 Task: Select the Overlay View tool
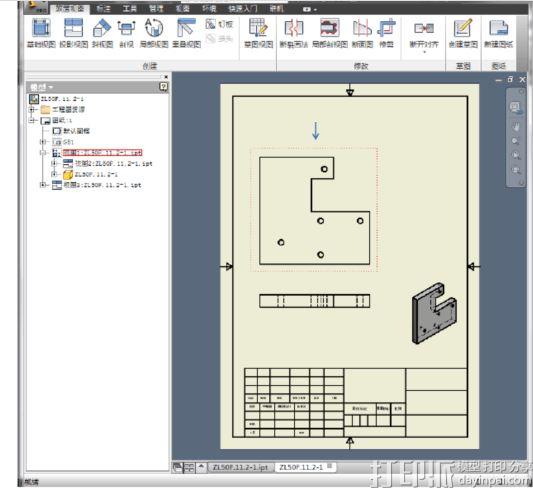[186, 33]
